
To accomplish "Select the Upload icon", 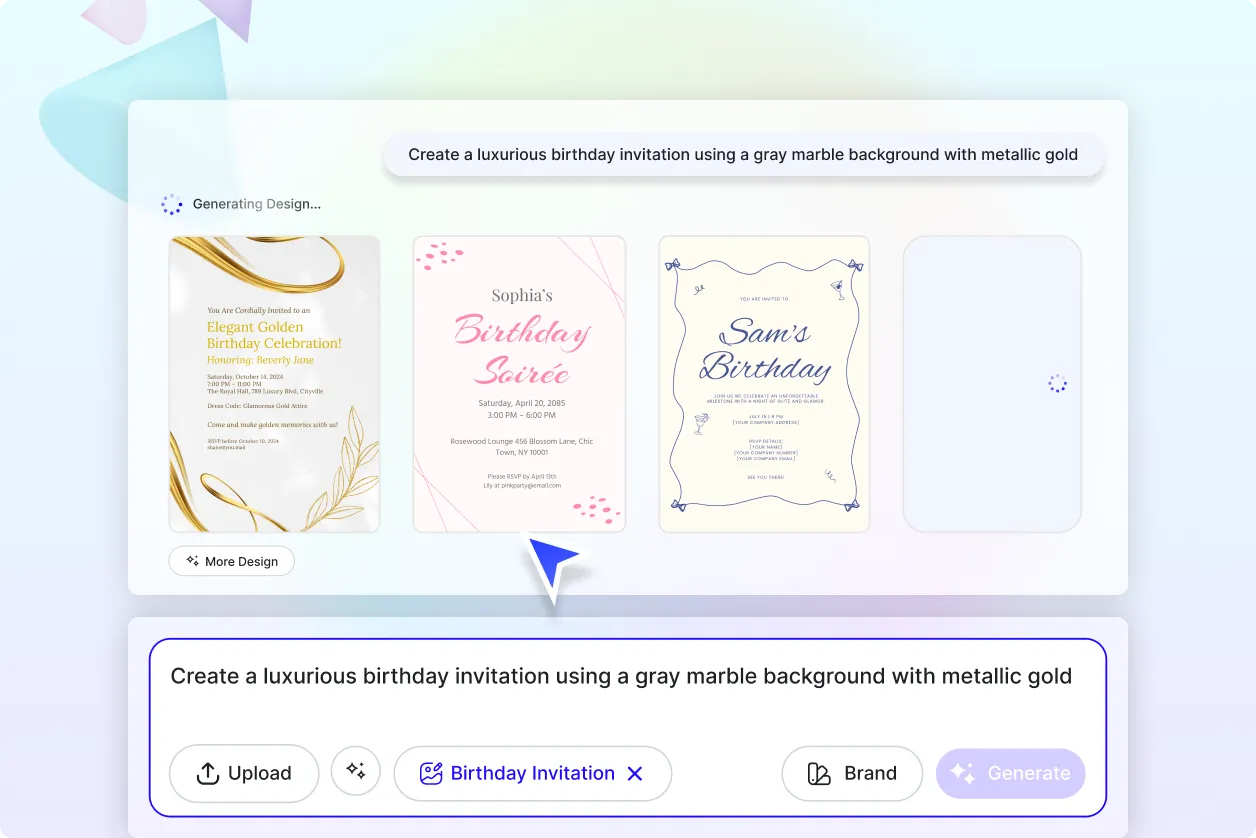I will (x=207, y=773).
